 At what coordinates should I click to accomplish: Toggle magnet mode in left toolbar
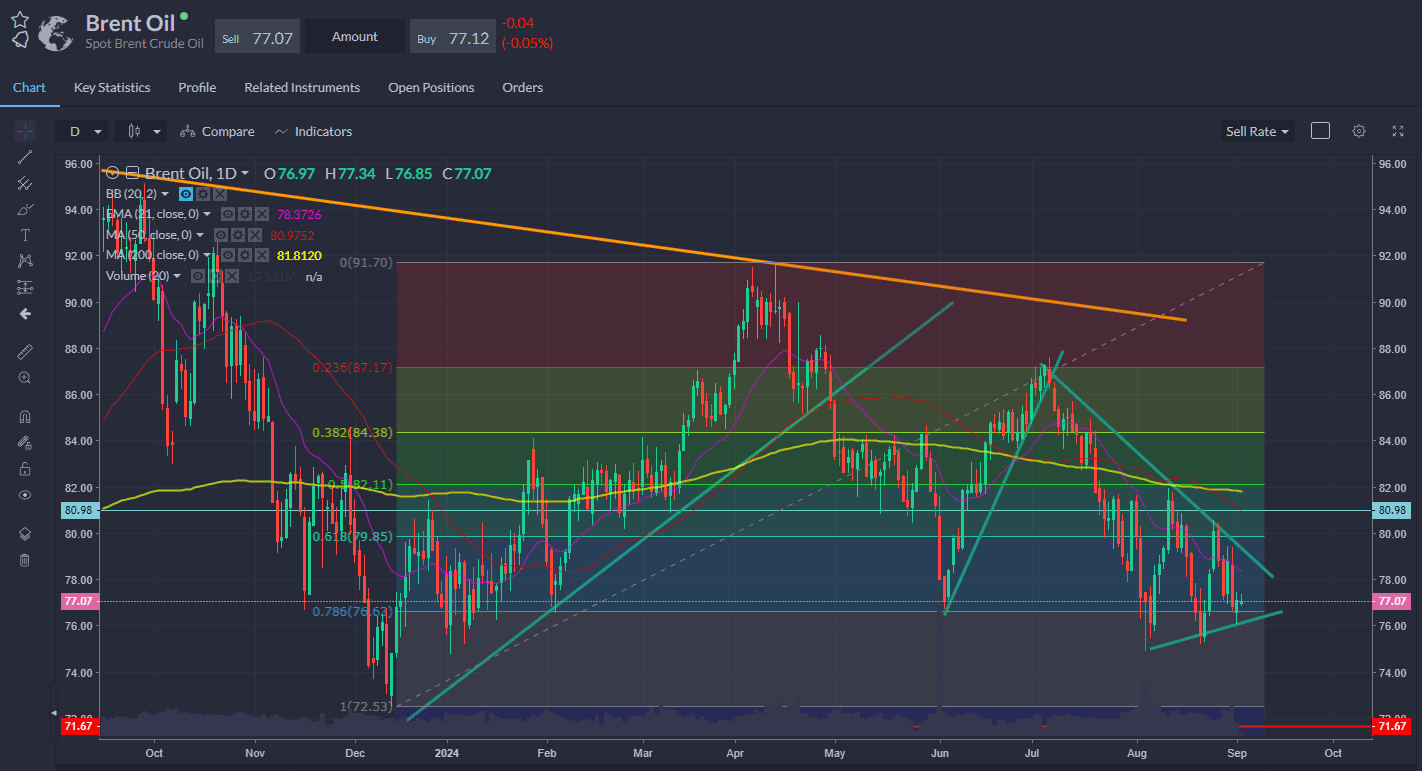[x=25, y=417]
